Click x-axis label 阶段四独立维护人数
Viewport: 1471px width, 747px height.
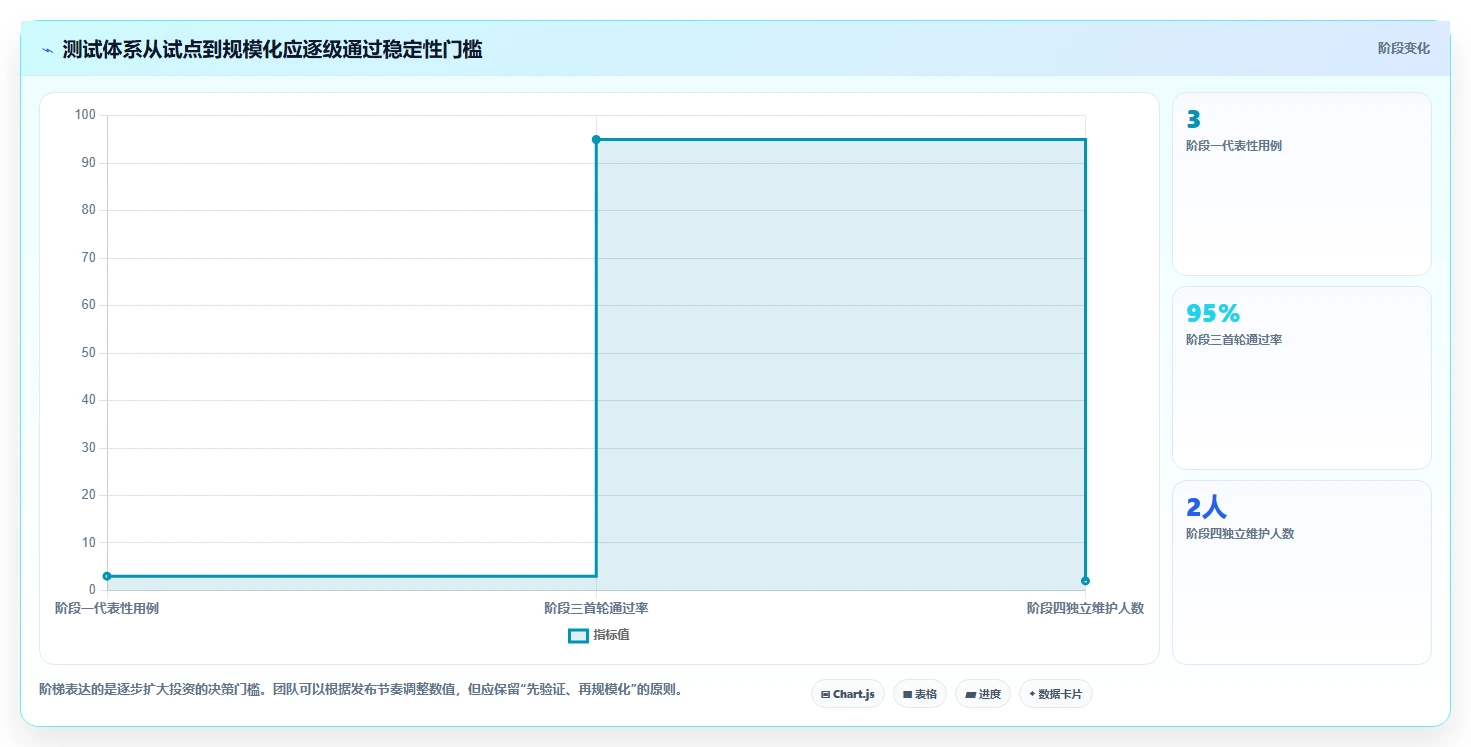point(1085,608)
